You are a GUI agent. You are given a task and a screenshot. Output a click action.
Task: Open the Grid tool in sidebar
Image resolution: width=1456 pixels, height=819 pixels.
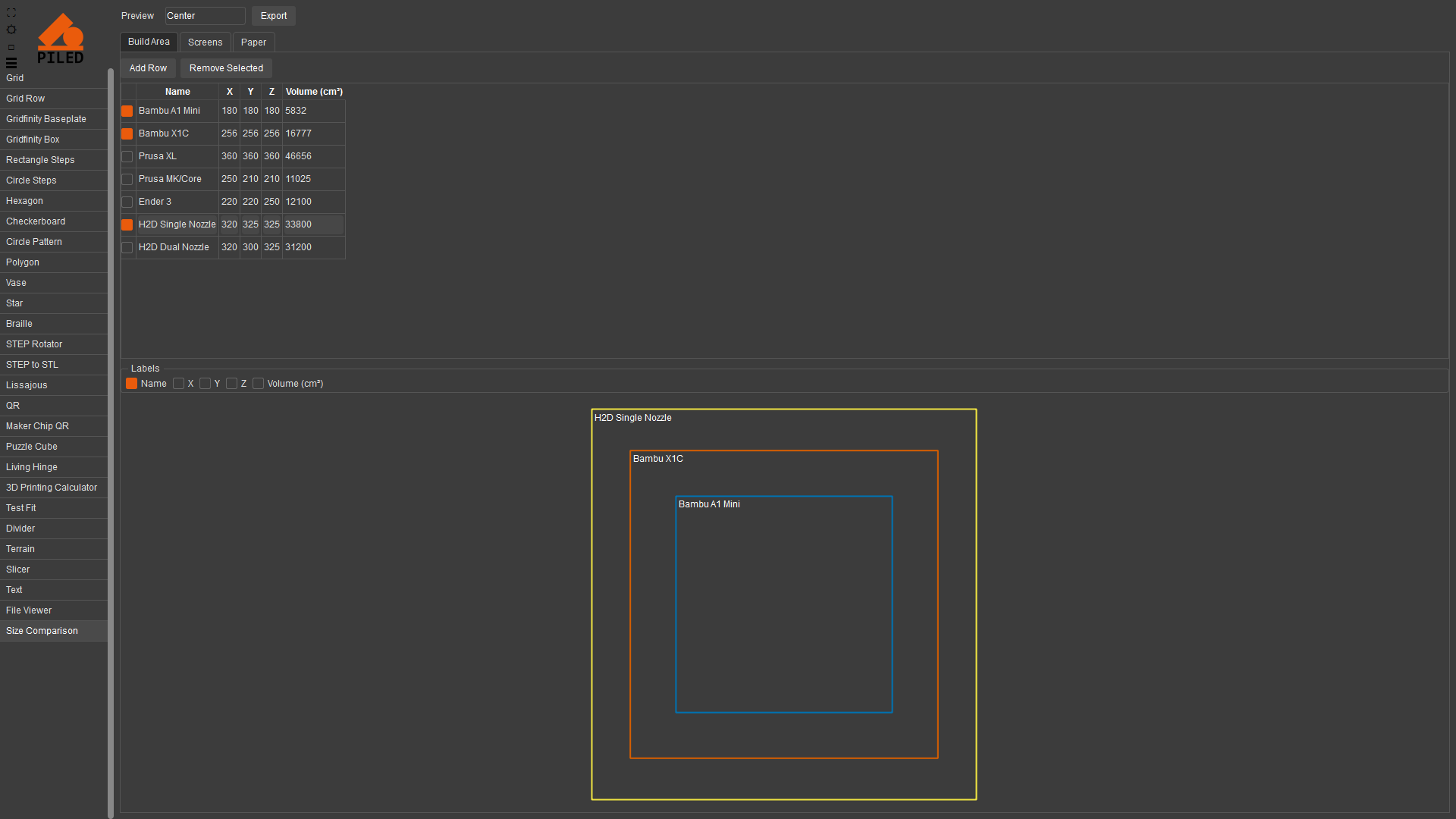tap(54, 78)
